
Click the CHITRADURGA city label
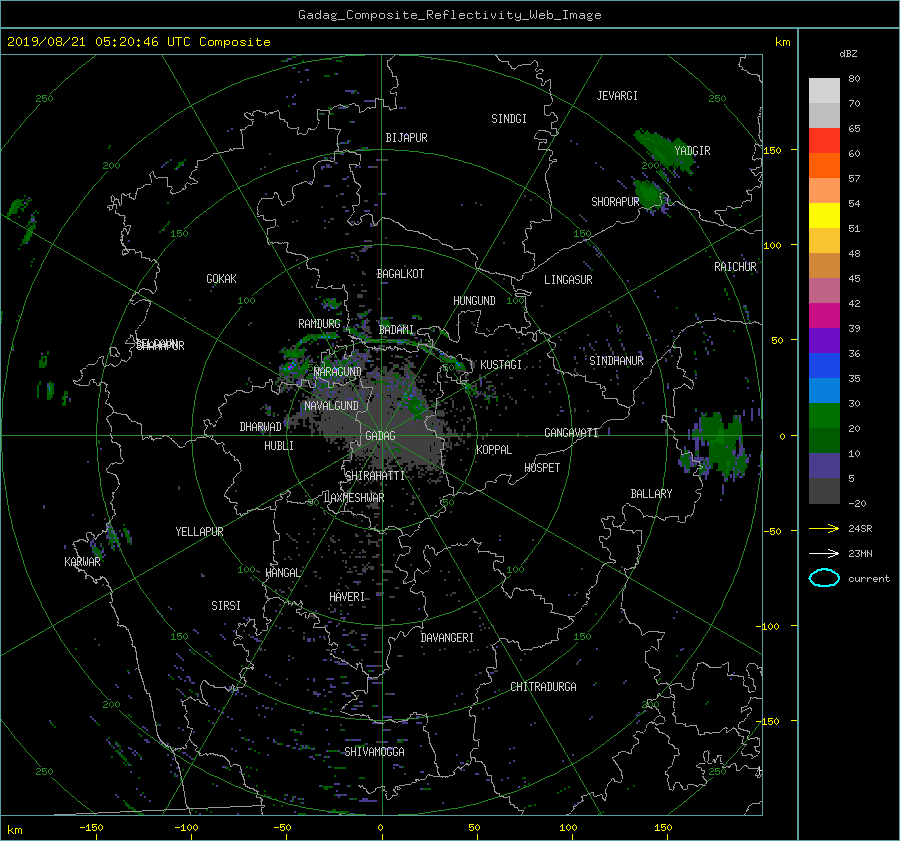pyautogui.click(x=543, y=687)
